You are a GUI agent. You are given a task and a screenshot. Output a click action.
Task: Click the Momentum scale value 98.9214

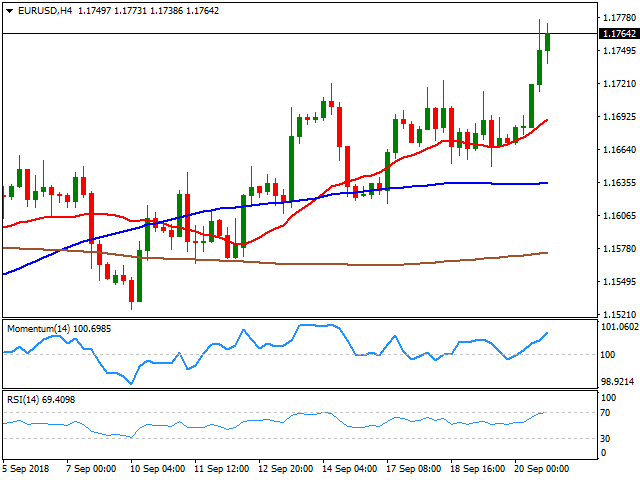618,382
